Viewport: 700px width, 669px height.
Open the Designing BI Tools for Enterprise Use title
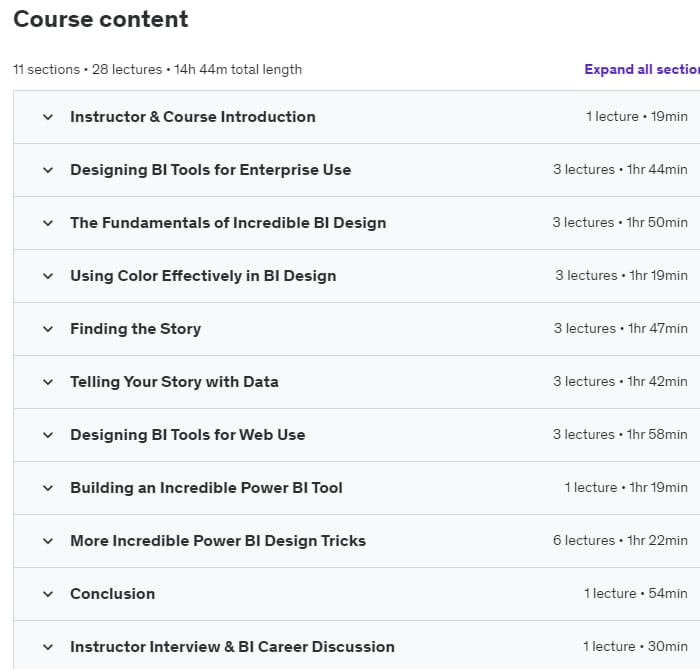(x=211, y=170)
